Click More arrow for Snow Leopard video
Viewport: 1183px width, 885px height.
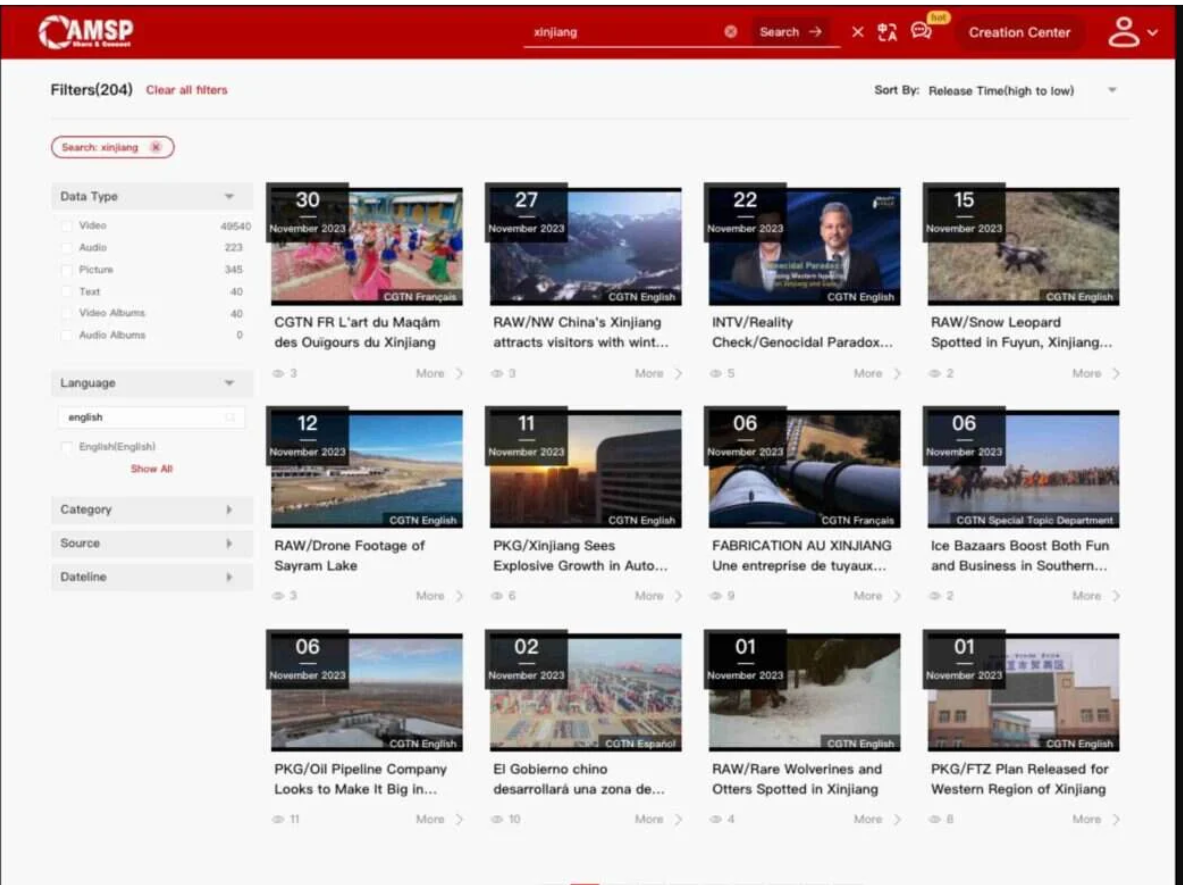(1116, 373)
